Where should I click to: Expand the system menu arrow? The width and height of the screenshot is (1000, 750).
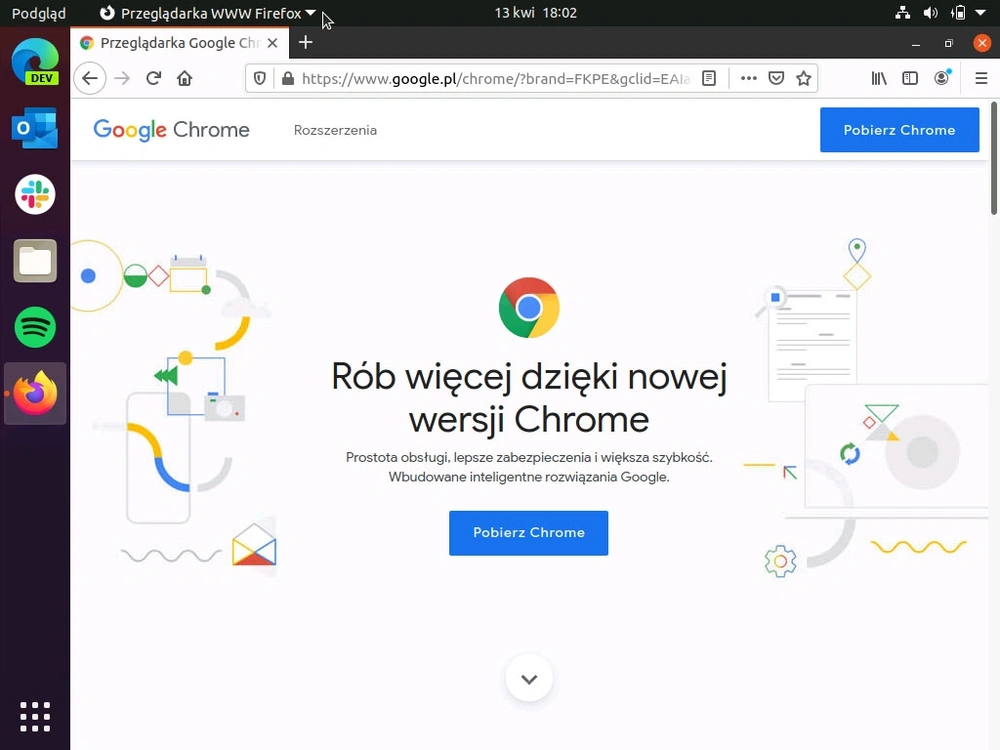pyautogui.click(x=981, y=13)
